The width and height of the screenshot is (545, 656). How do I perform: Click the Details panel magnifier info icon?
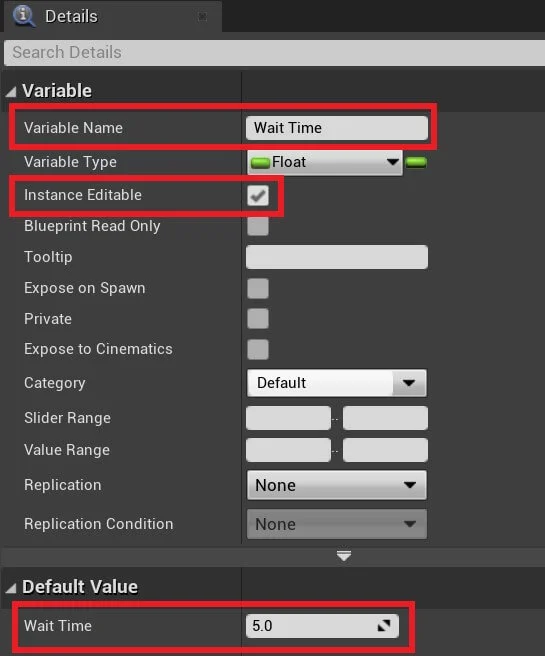coord(23,16)
